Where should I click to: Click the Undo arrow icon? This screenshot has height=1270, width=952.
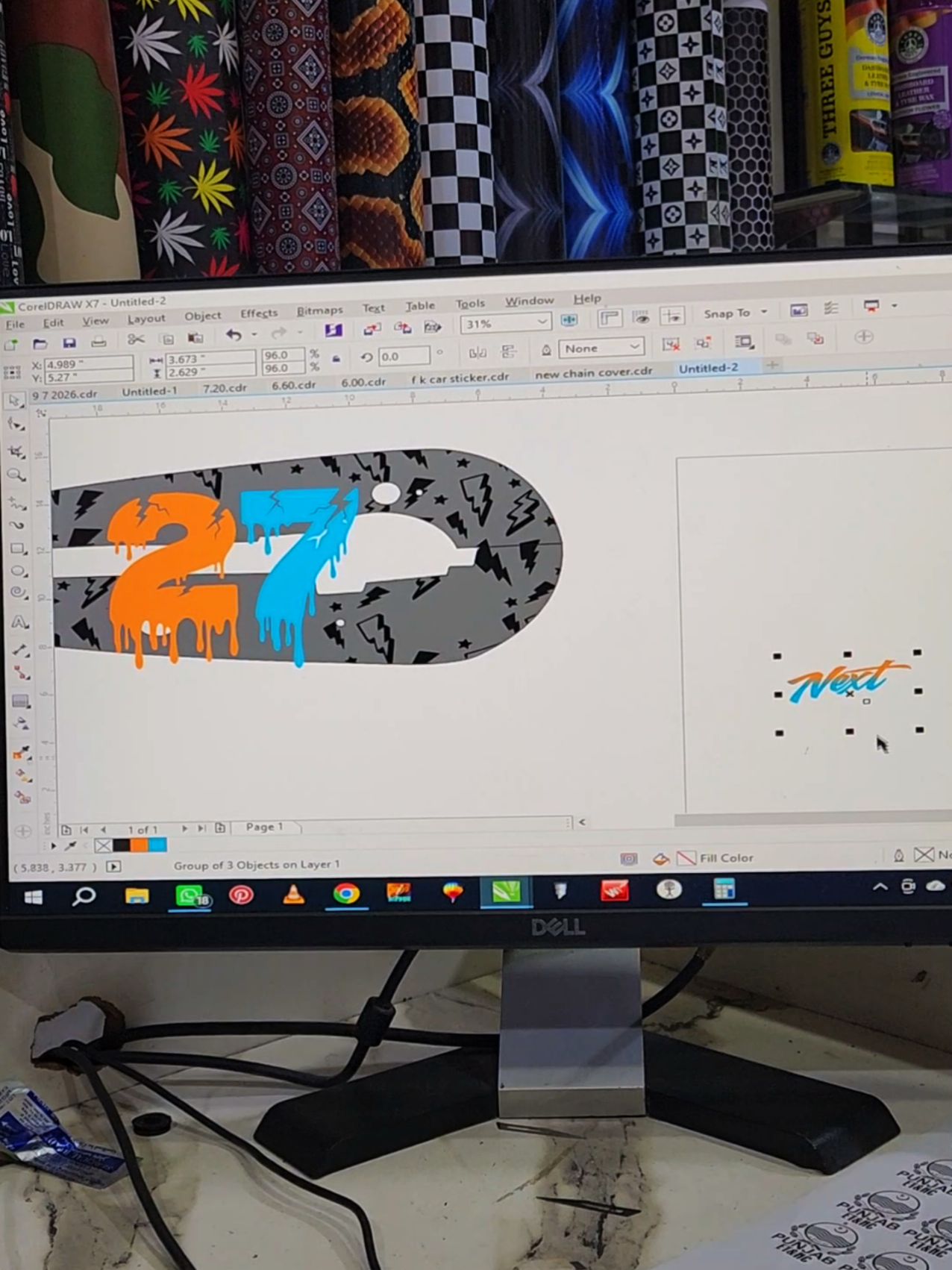tap(234, 335)
